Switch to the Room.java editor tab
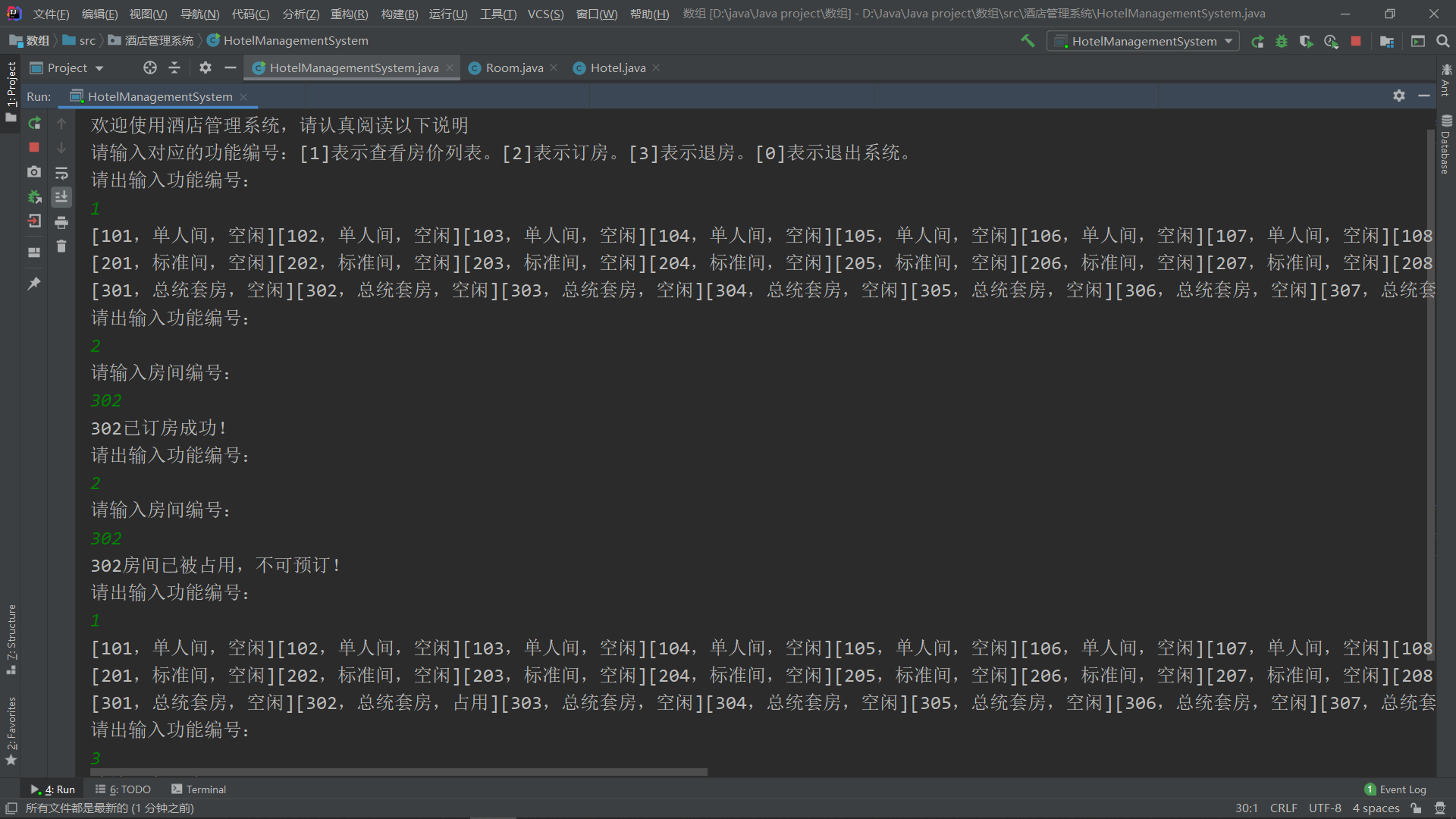The width and height of the screenshot is (1456, 819). pos(513,68)
